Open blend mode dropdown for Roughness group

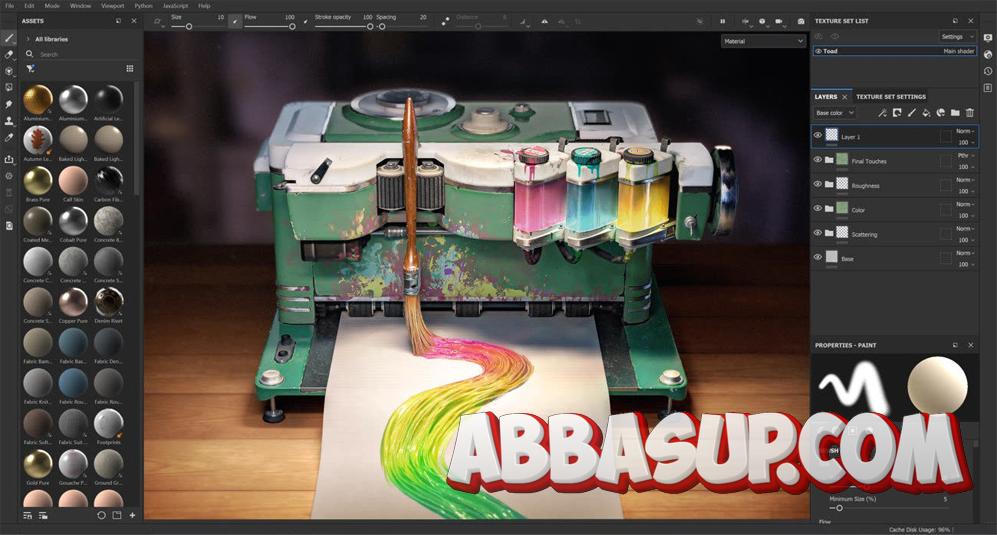click(965, 180)
